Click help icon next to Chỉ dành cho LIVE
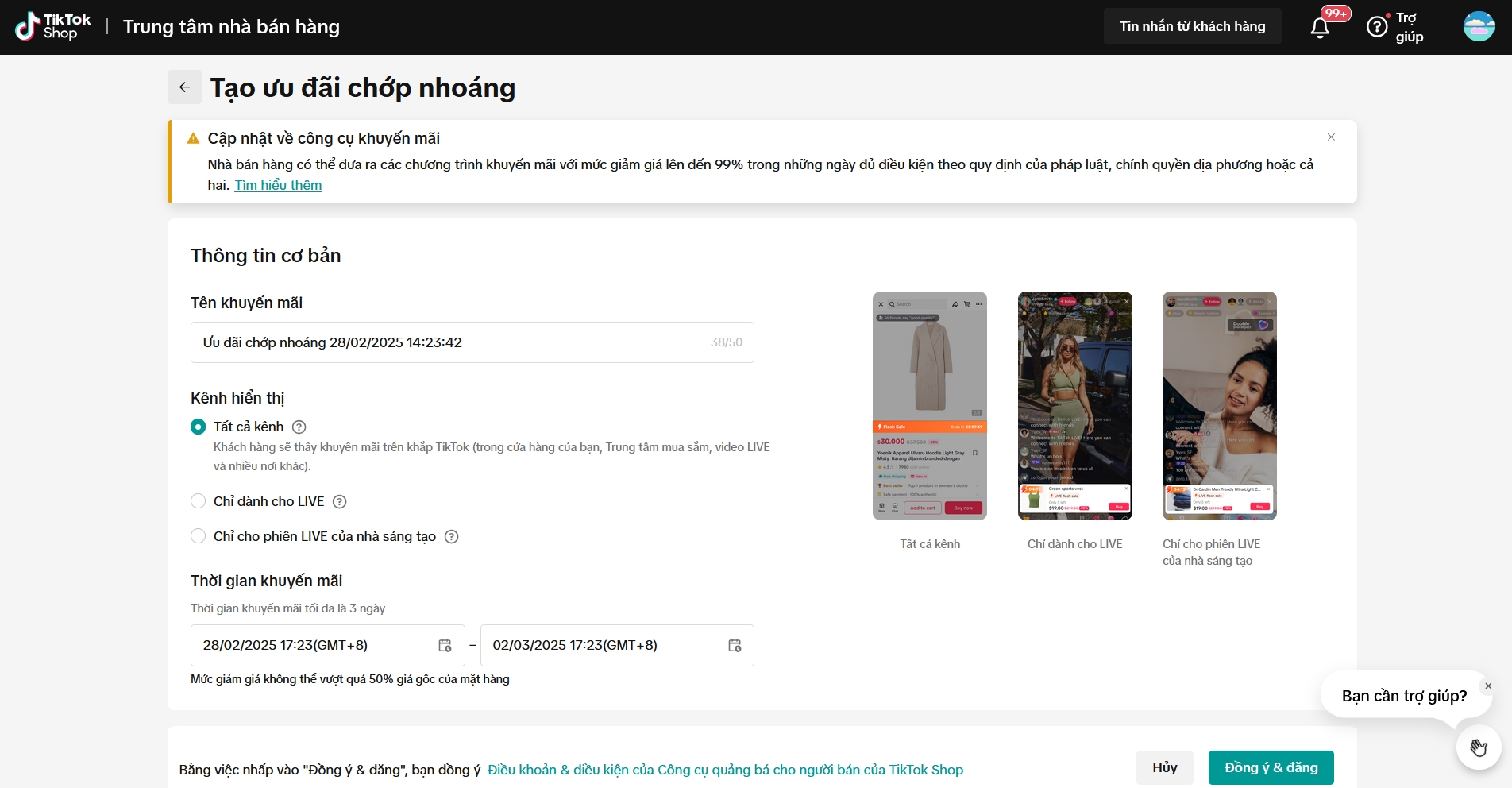The height and width of the screenshot is (788, 1512). tap(339, 502)
